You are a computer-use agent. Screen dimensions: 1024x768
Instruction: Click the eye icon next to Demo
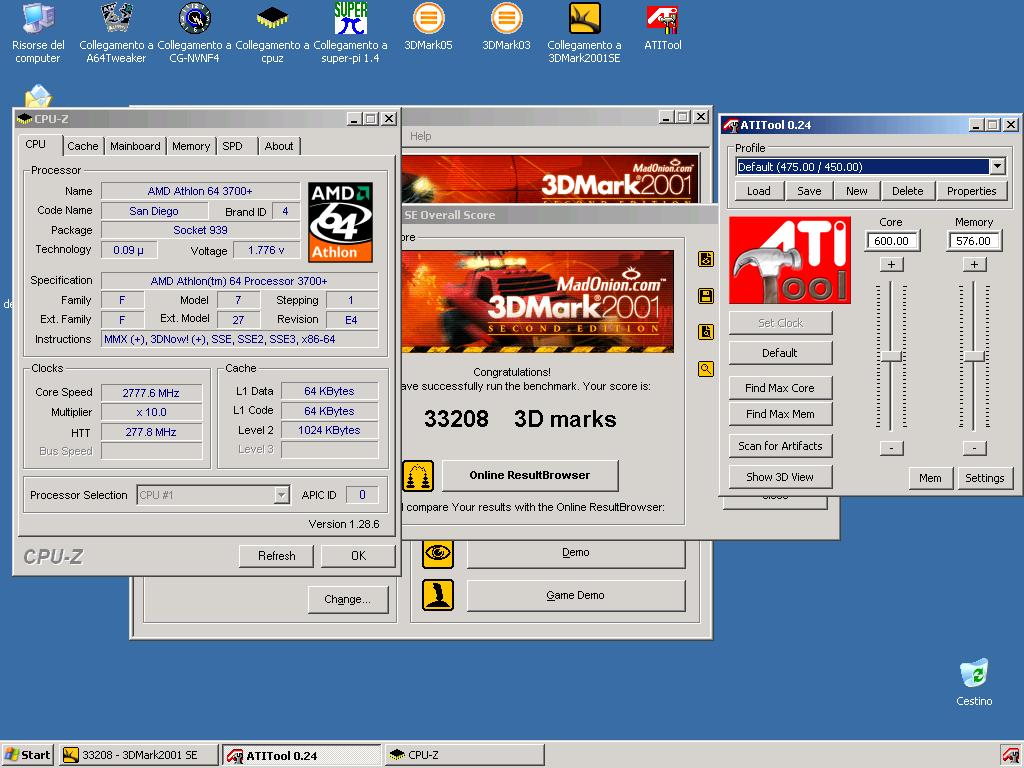click(438, 553)
